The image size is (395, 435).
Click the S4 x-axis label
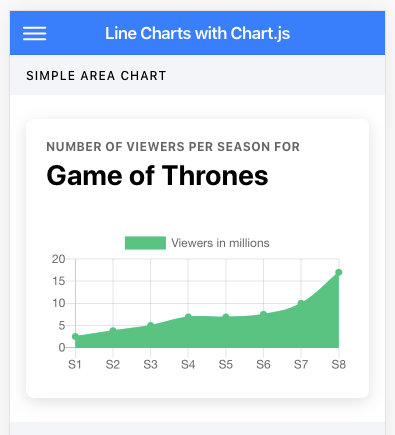tap(188, 365)
